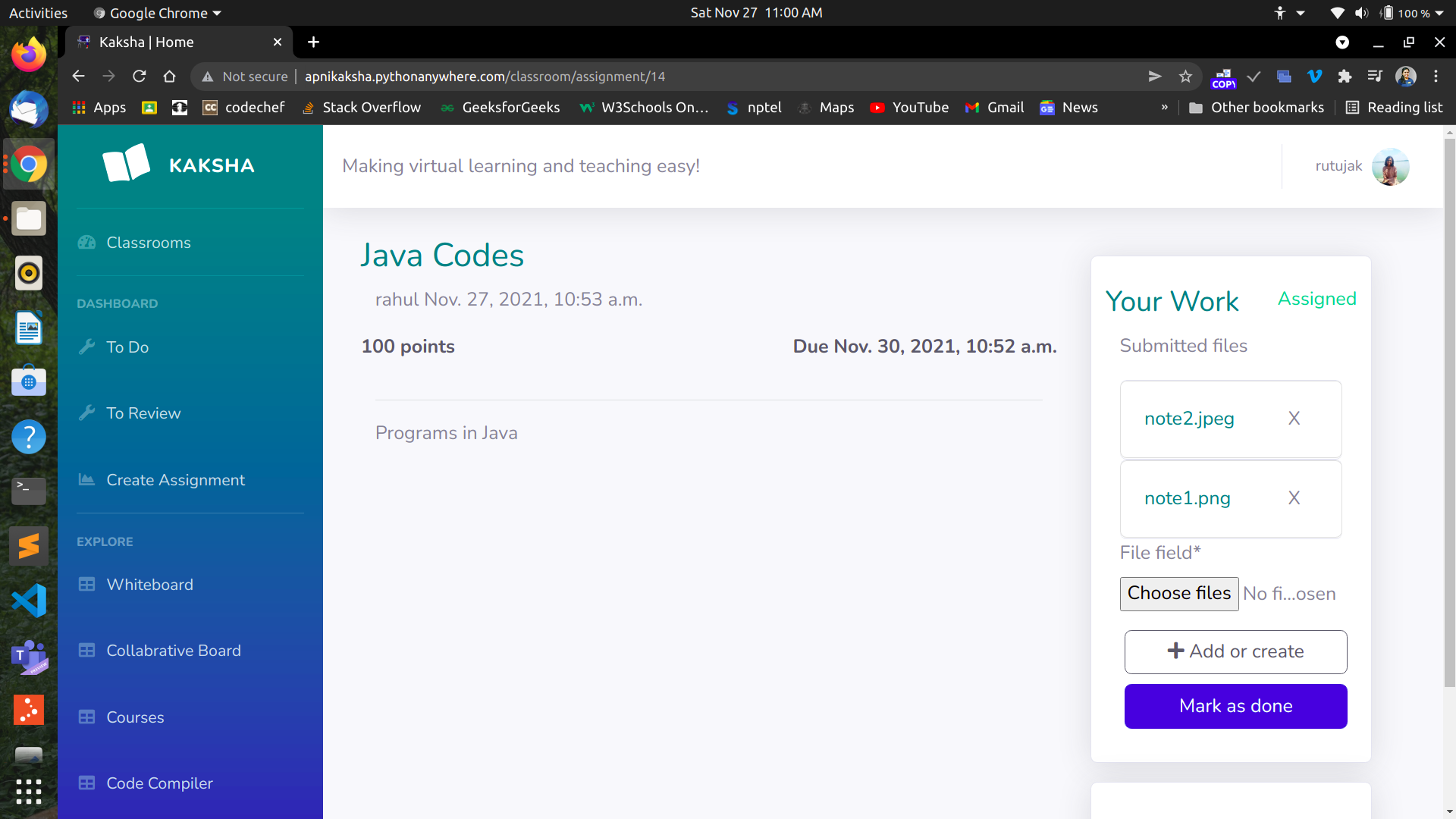Open the Google Chrome app menu dropdown

pyautogui.click(x=158, y=13)
